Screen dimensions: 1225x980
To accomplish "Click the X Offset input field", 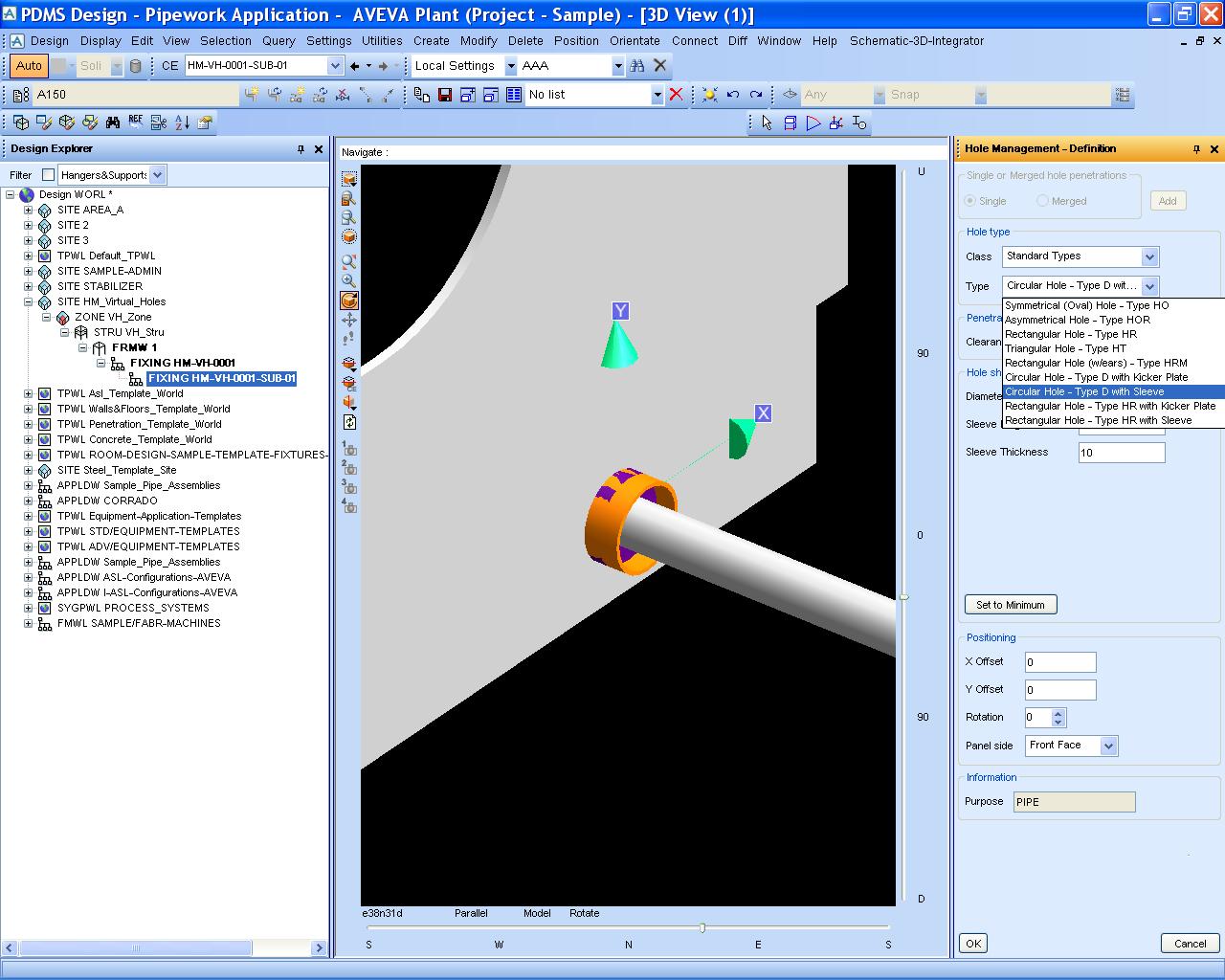I will [1059, 662].
